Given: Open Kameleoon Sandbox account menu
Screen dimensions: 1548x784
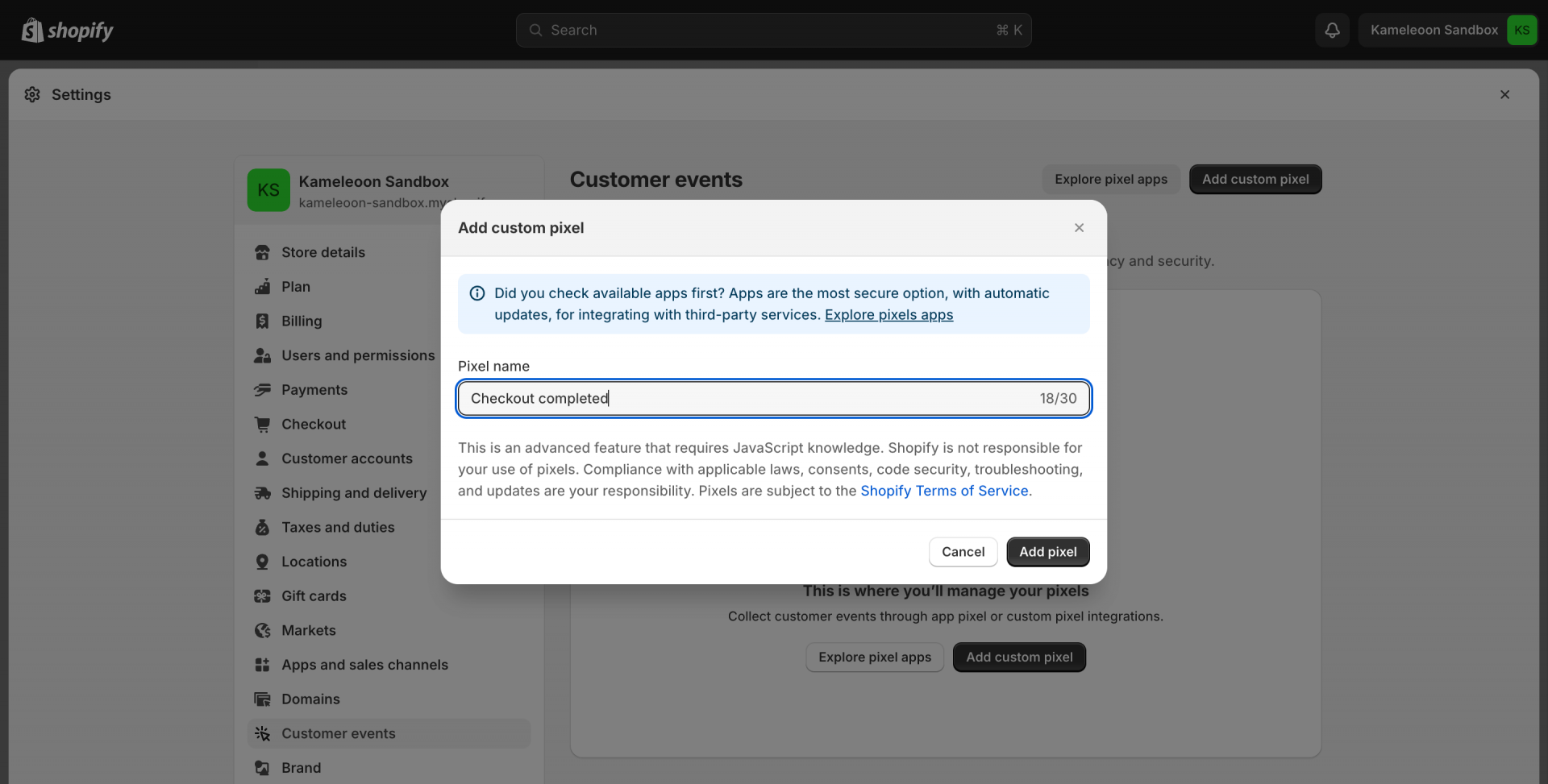Looking at the screenshot, I should (1448, 31).
